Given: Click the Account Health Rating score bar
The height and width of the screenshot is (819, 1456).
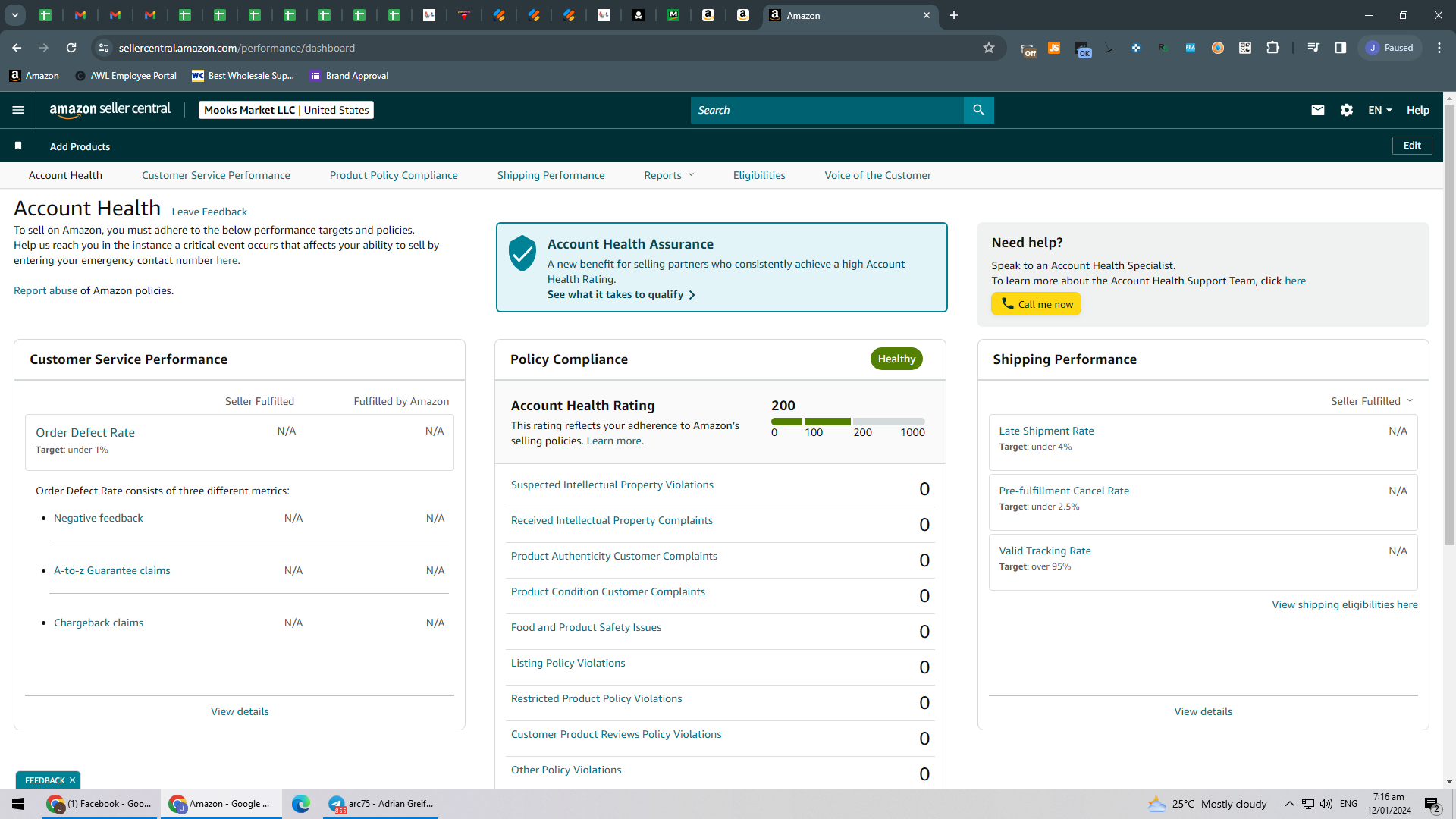Looking at the screenshot, I should tap(848, 422).
